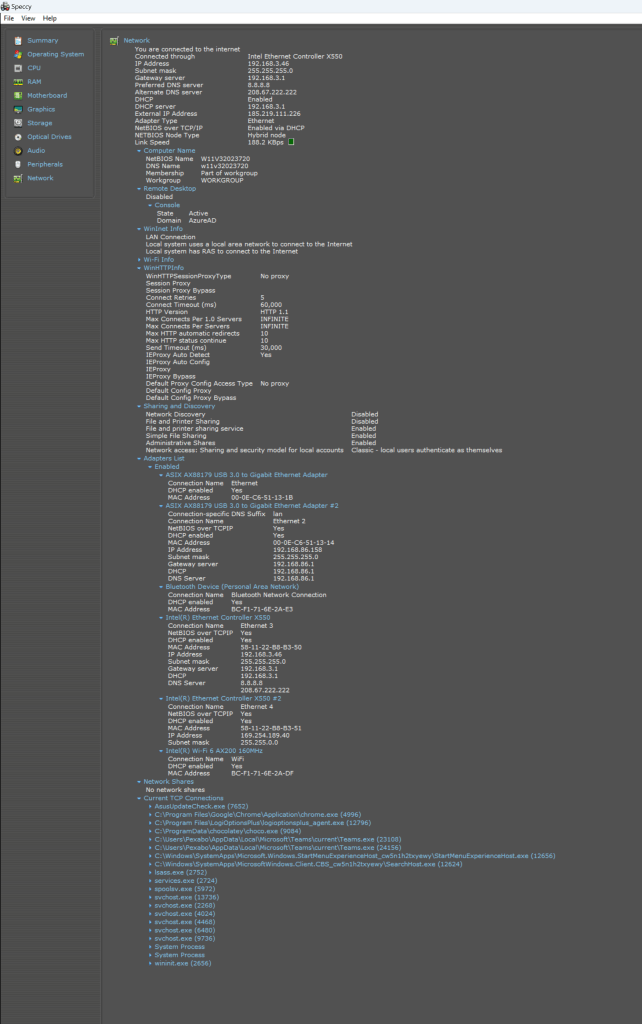Open the Help menu
This screenshot has height=1024, width=642.
coord(50,18)
